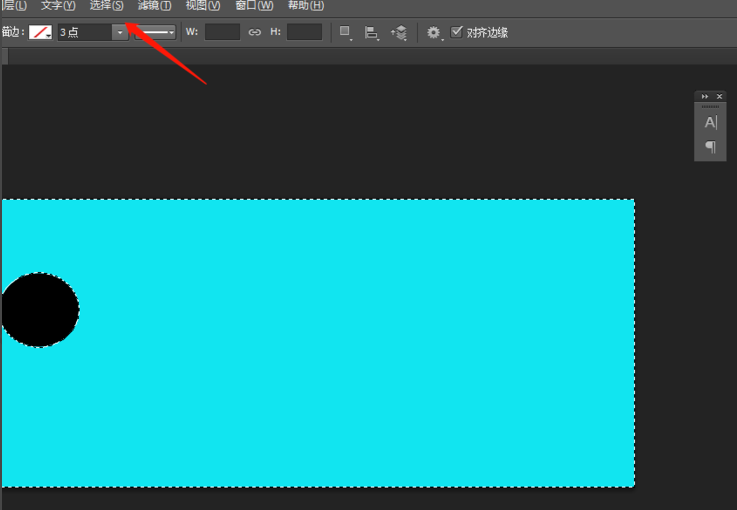Open the Paragraph panel icon

point(711,147)
